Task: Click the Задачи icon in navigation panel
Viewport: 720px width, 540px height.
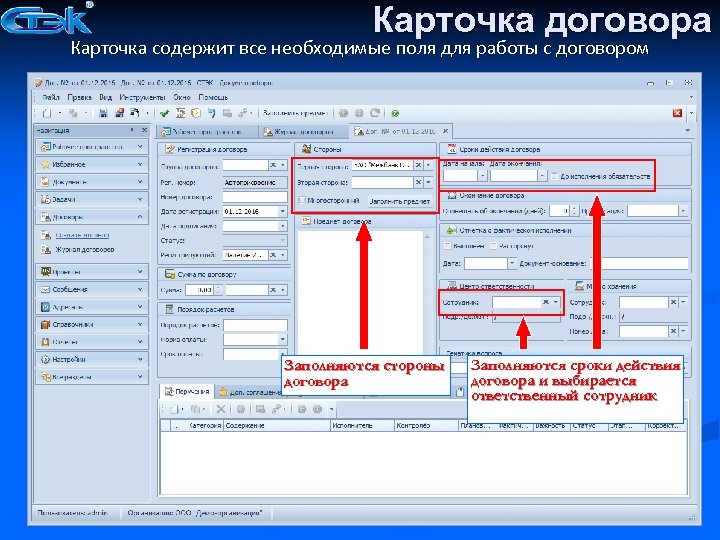Action: (x=45, y=199)
